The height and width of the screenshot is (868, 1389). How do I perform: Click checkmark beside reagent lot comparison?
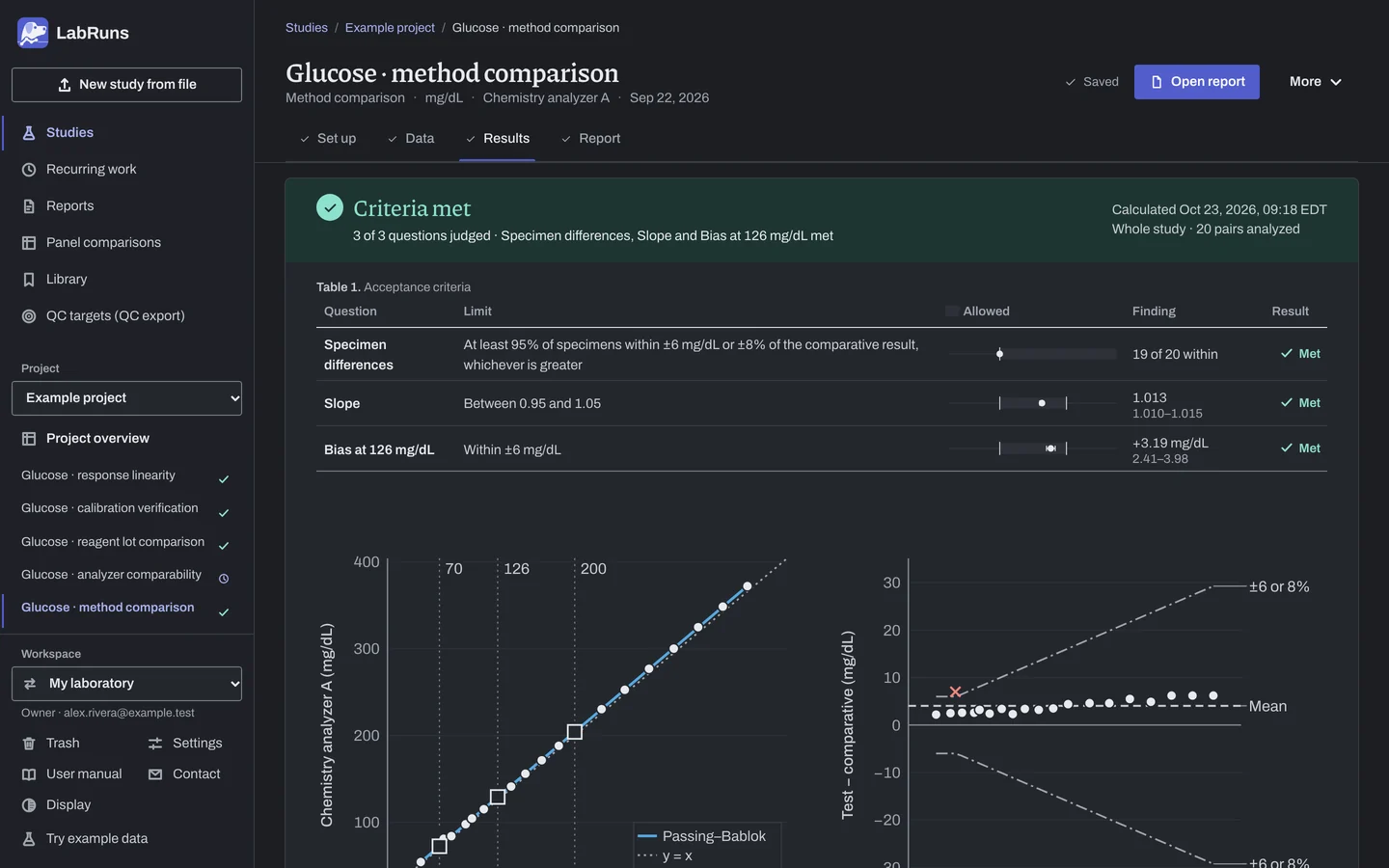coord(224,546)
